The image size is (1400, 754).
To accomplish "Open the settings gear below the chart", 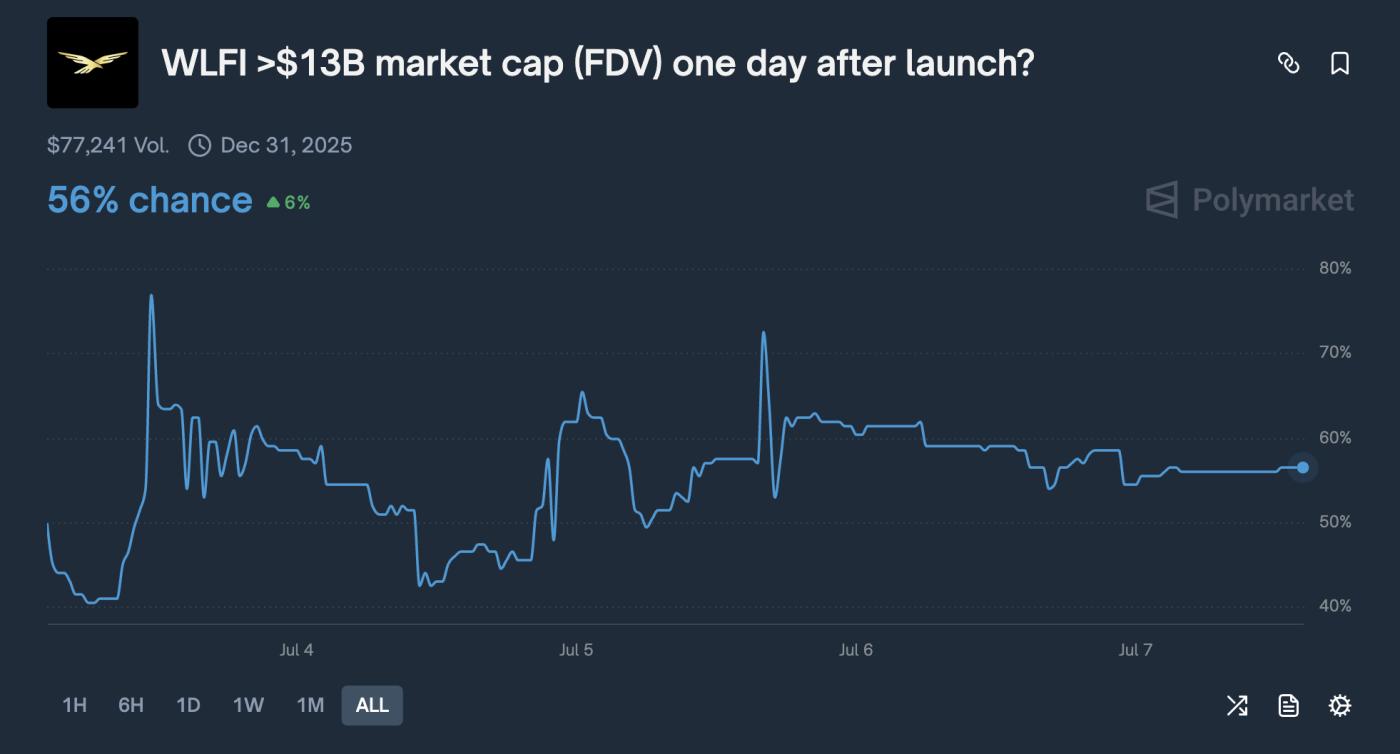I will 1340,705.
